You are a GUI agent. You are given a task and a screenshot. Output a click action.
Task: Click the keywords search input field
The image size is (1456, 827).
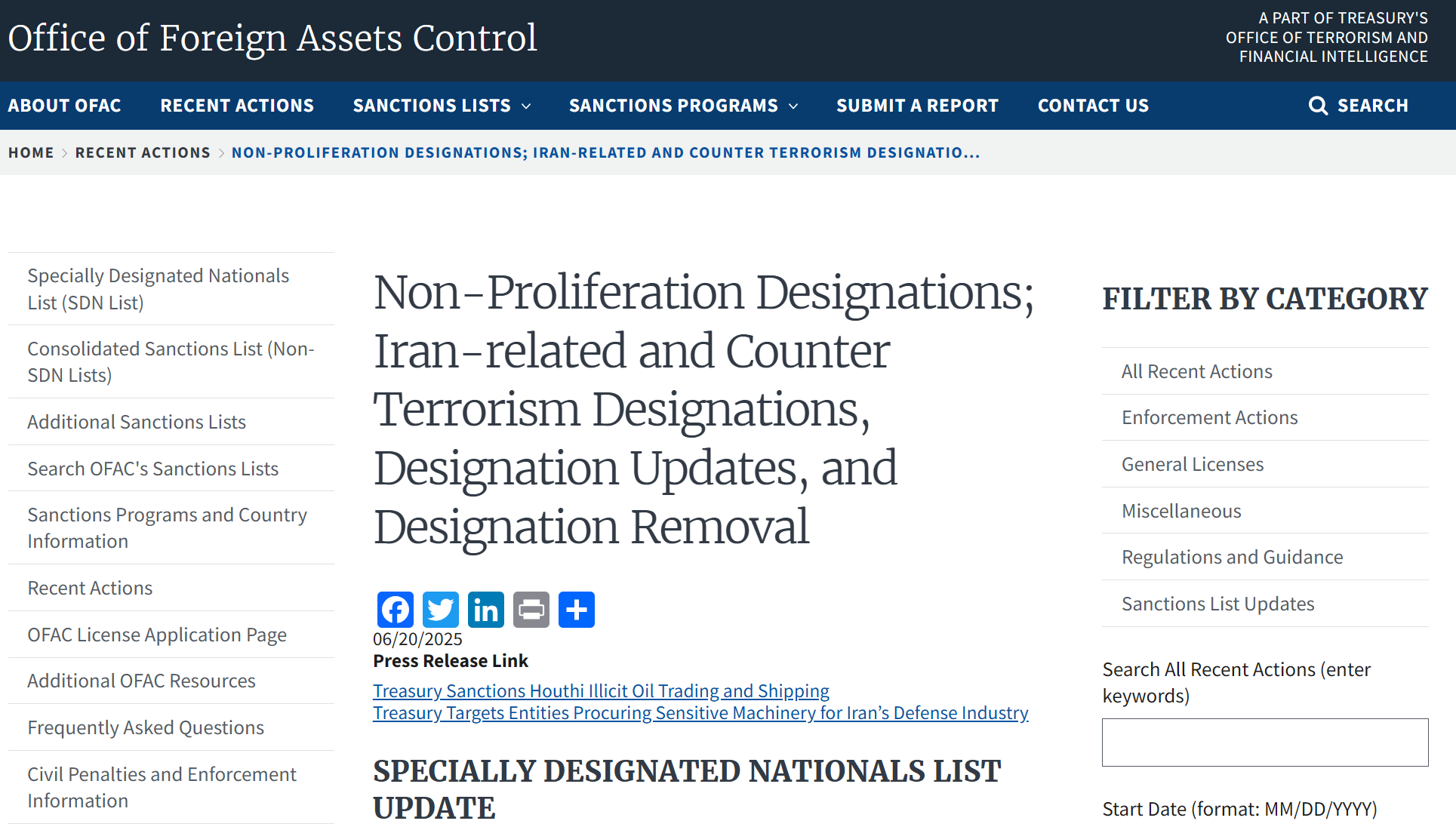tap(1265, 742)
